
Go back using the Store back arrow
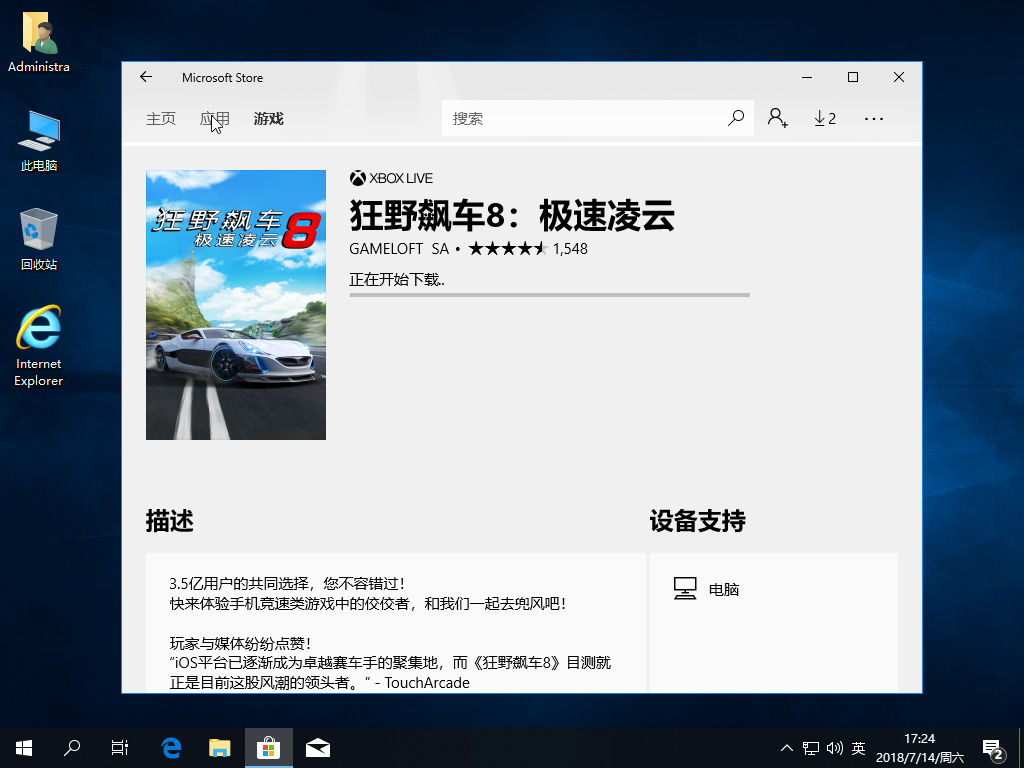[146, 77]
